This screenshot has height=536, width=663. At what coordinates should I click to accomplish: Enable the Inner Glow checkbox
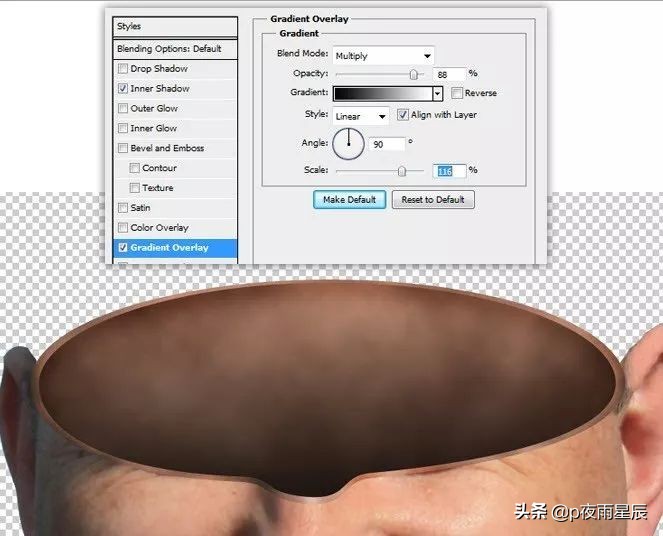pyautogui.click(x=123, y=128)
